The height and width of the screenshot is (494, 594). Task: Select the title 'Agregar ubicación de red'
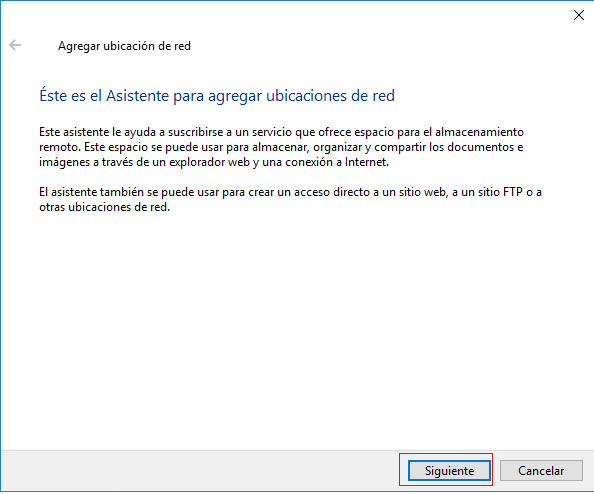[x=124, y=46]
